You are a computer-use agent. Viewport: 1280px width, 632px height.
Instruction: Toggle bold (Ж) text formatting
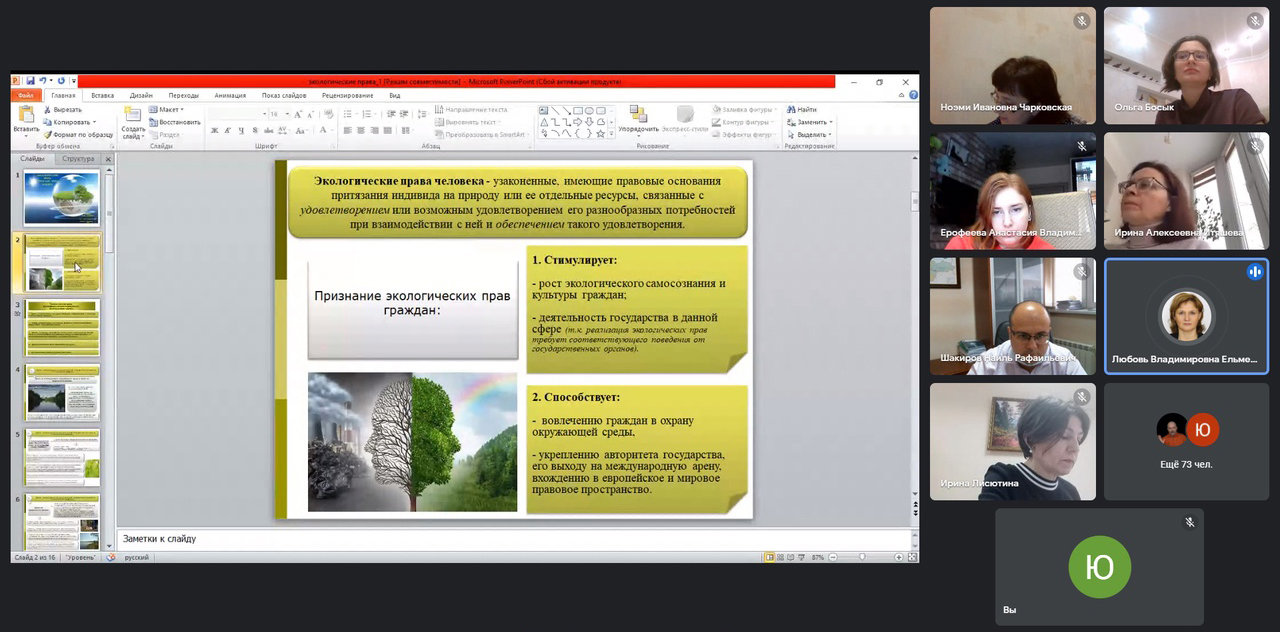[x=213, y=131]
